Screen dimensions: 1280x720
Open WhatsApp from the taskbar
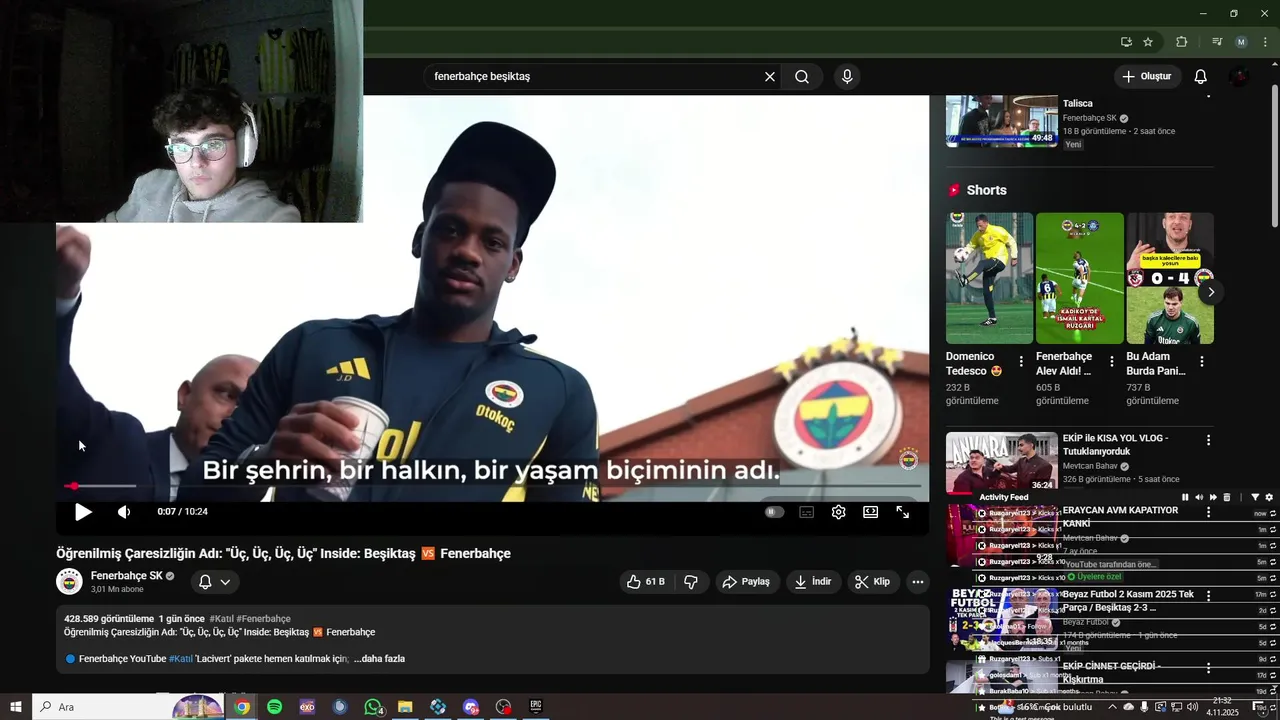[373, 707]
